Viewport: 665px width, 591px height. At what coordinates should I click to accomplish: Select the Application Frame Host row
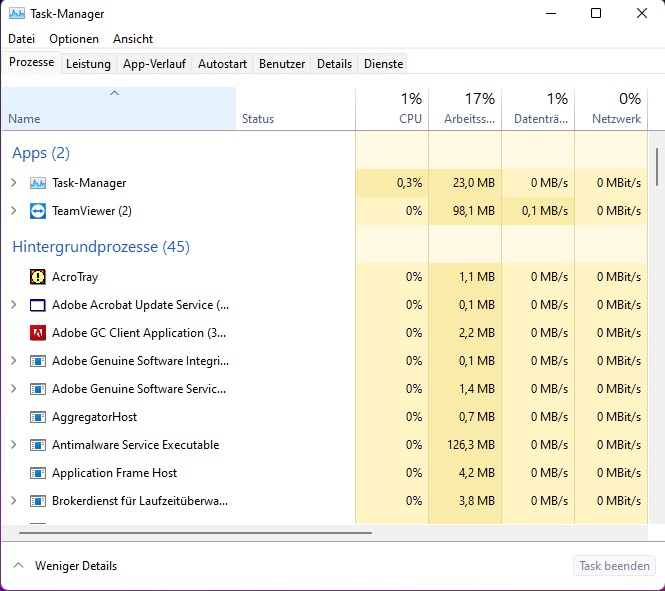click(325, 473)
